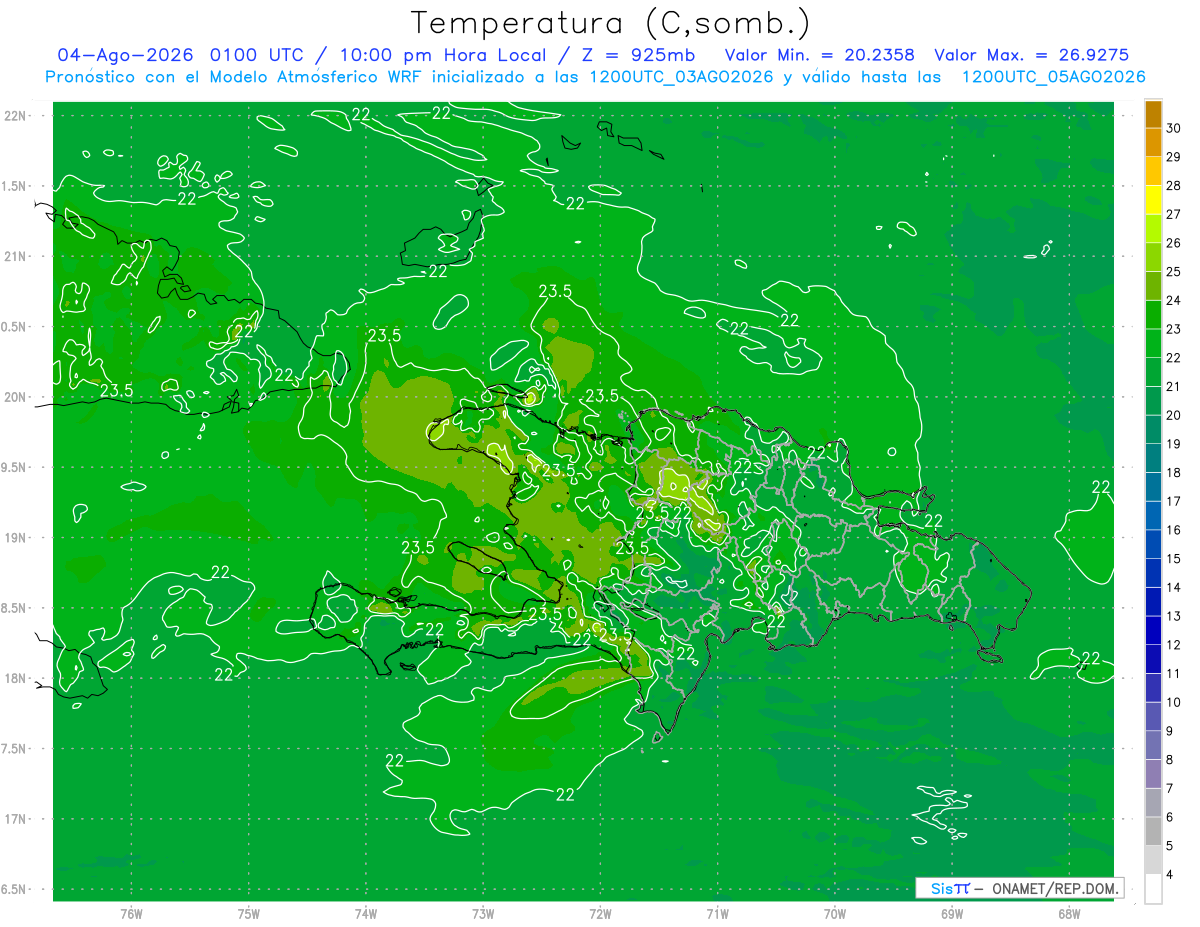Image resolution: width=1200 pixels, height=927 pixels.
Task: Click the "74W" longitude axis label
Action: (x=366, y=913)
